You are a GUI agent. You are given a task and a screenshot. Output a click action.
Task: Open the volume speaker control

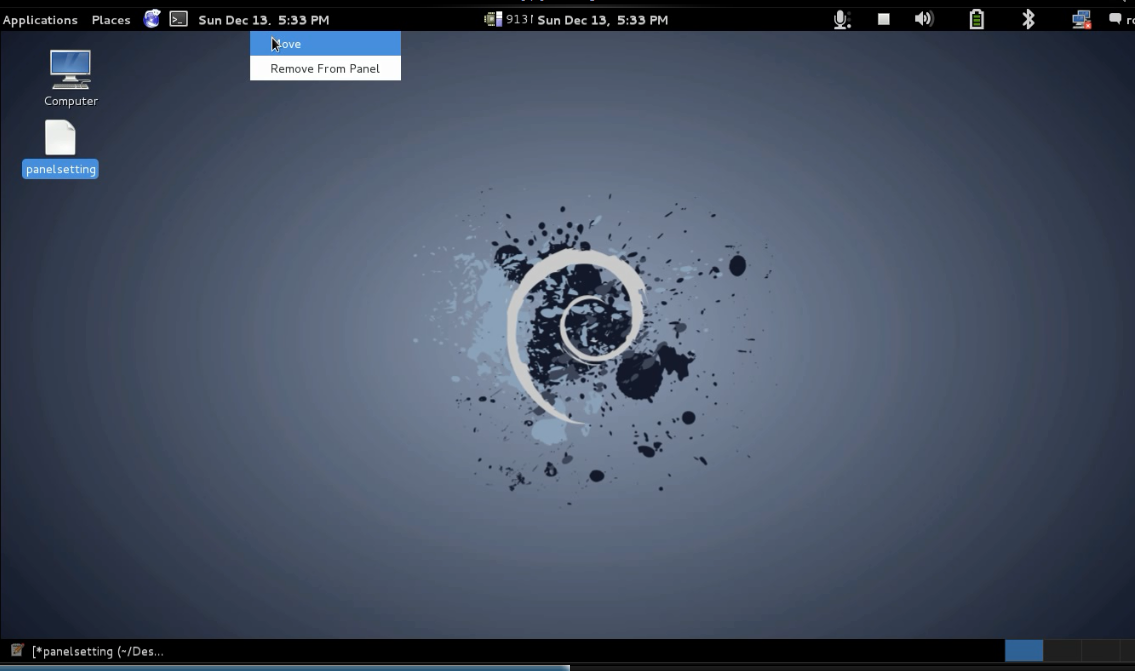pos(924,19)
